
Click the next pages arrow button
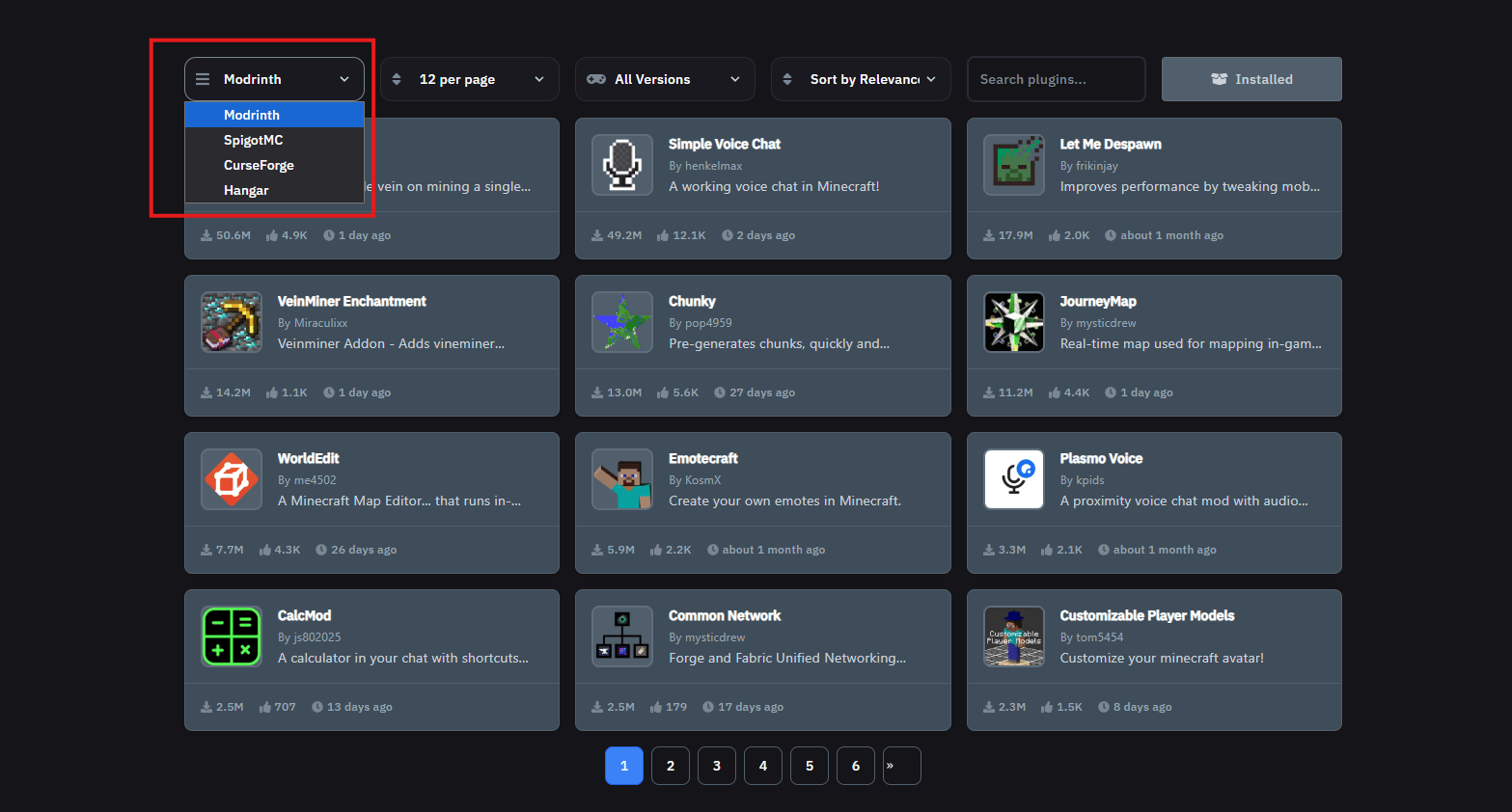pyautogui.click(x=902, y=766)
